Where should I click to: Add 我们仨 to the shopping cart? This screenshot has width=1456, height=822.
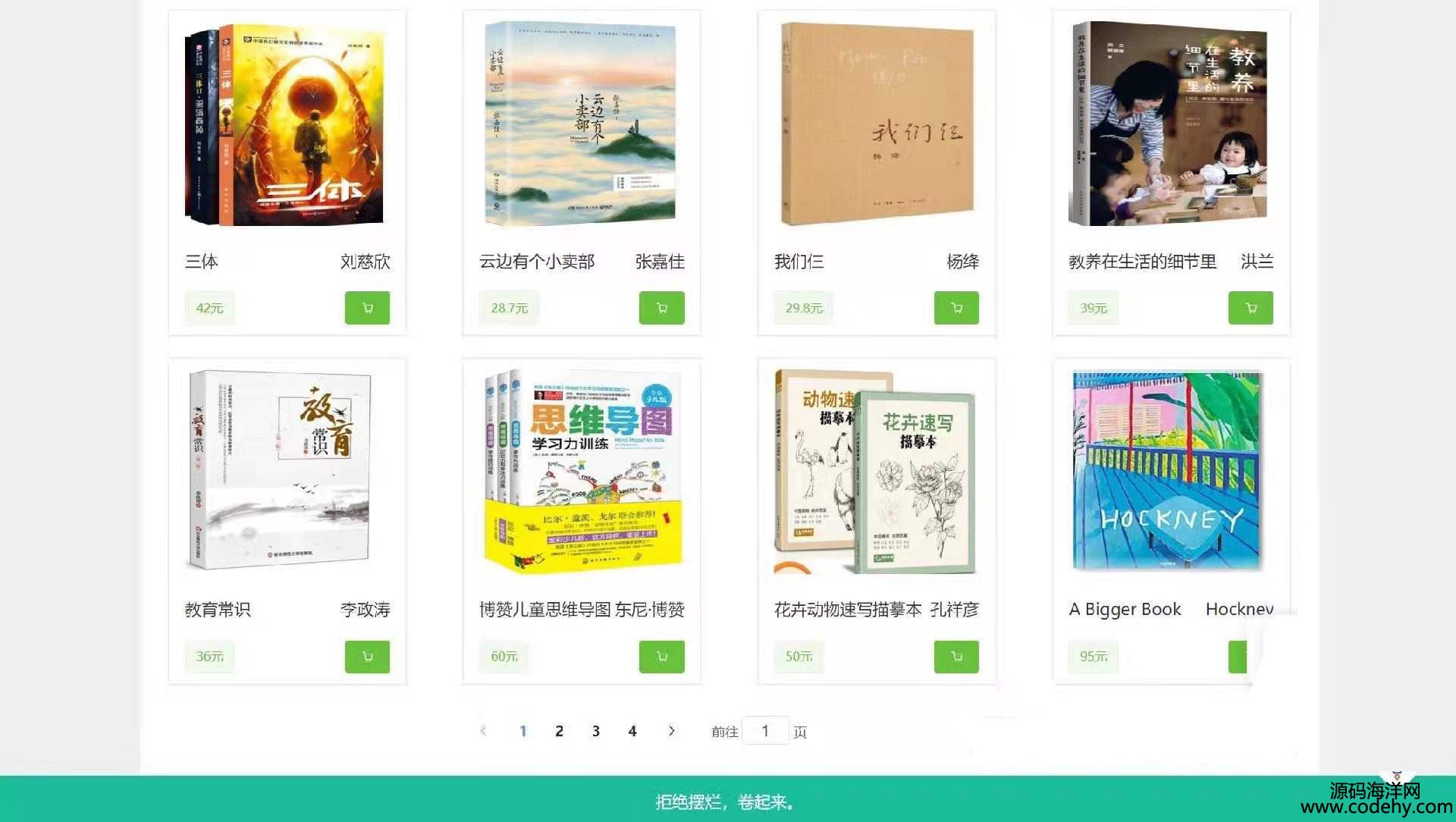click(956, 308)
